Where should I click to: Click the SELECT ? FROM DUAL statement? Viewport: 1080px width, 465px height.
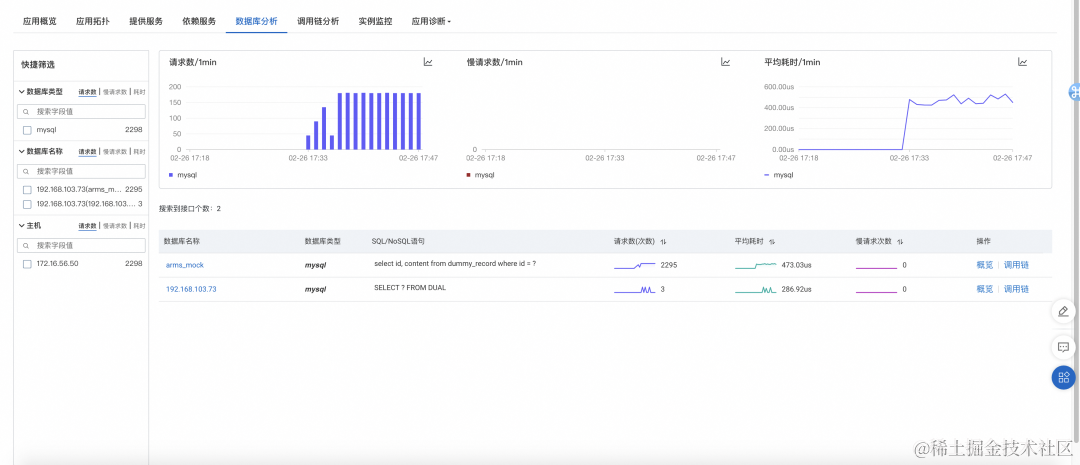click(410, 288)
